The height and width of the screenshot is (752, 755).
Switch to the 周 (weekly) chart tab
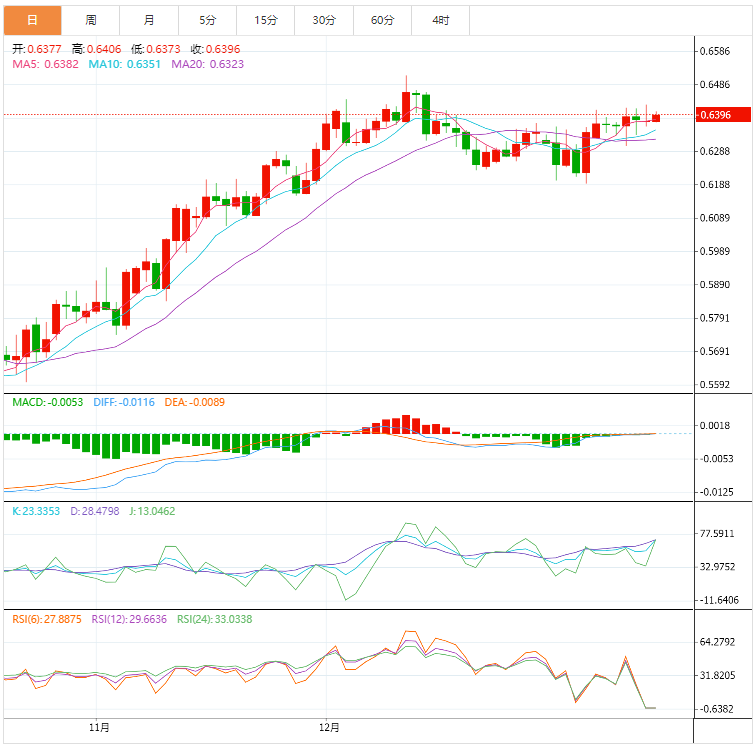[91, 20]
